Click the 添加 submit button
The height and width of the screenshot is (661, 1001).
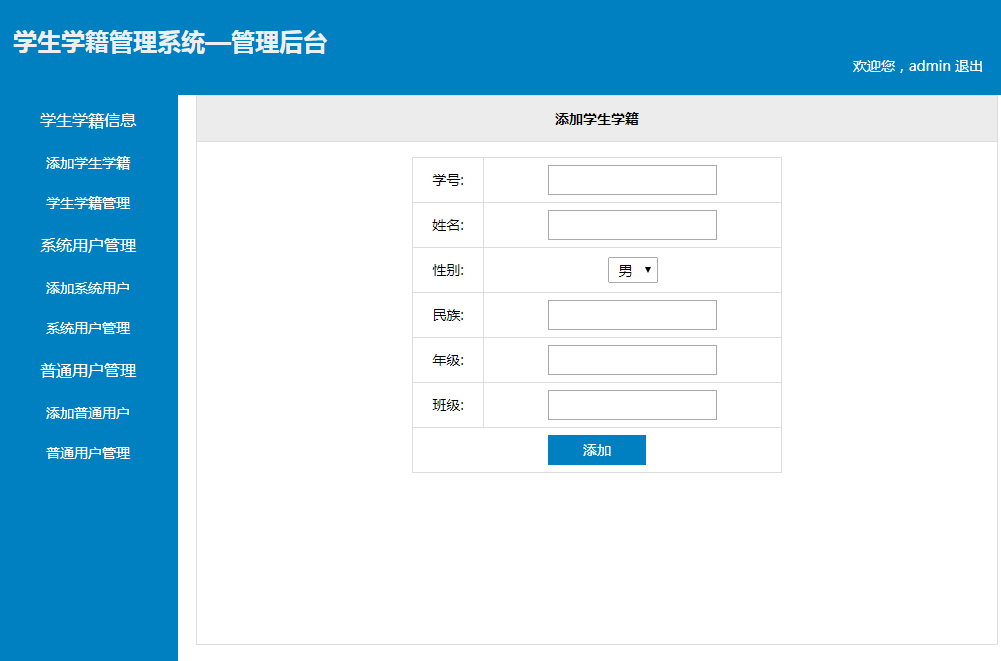pos(596,449)
